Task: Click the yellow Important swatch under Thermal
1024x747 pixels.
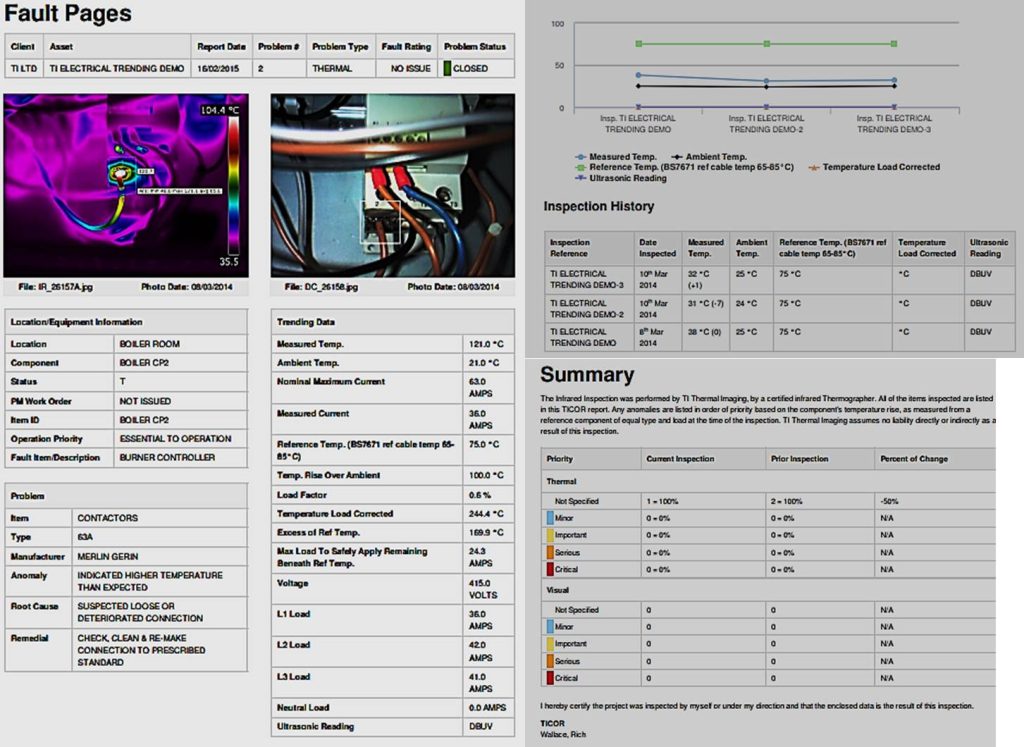Action: click(550, 535)
